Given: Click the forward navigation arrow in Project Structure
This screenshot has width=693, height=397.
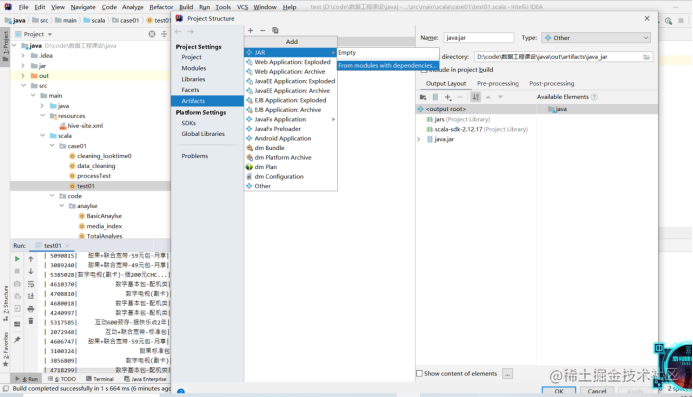Looking at the screenshot, I should click(x=190, y=32).
